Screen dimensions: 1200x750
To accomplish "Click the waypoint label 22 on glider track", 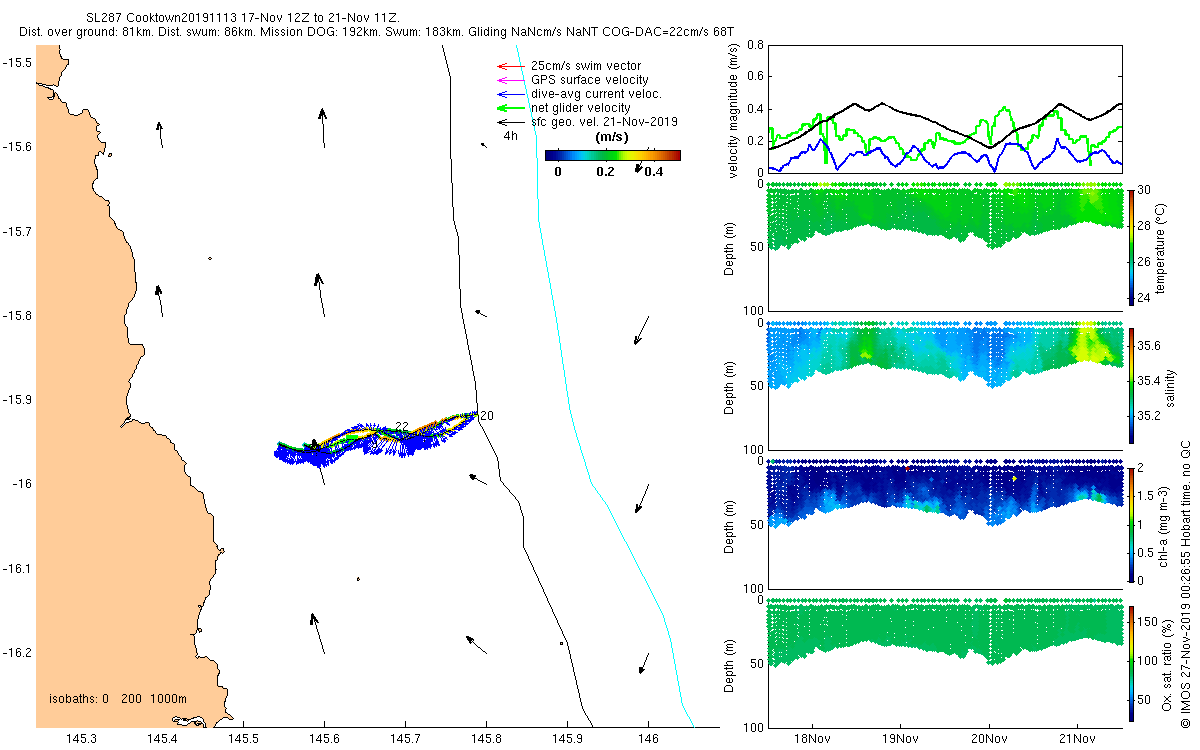I will coord(402,427).
